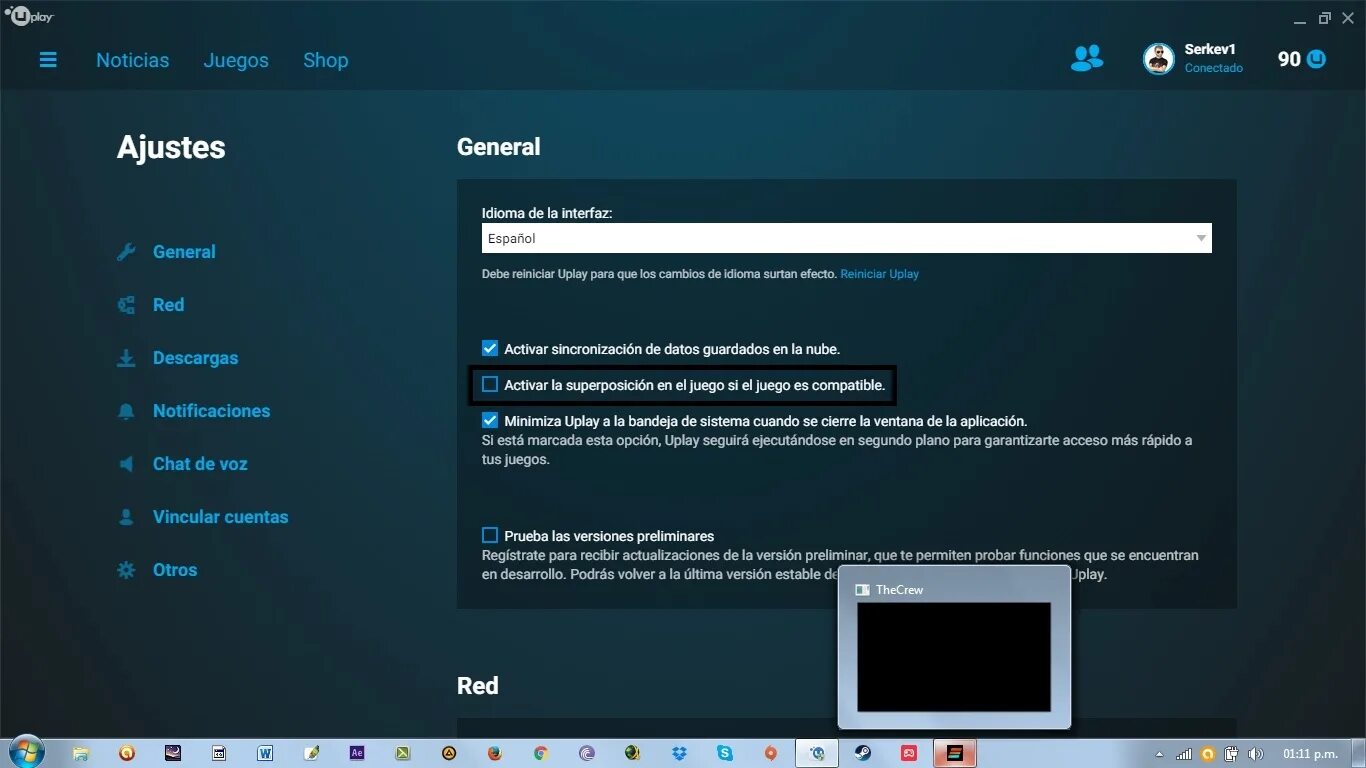
Task: Open Skype from the taskbar
Action: [x=725, y=753]
